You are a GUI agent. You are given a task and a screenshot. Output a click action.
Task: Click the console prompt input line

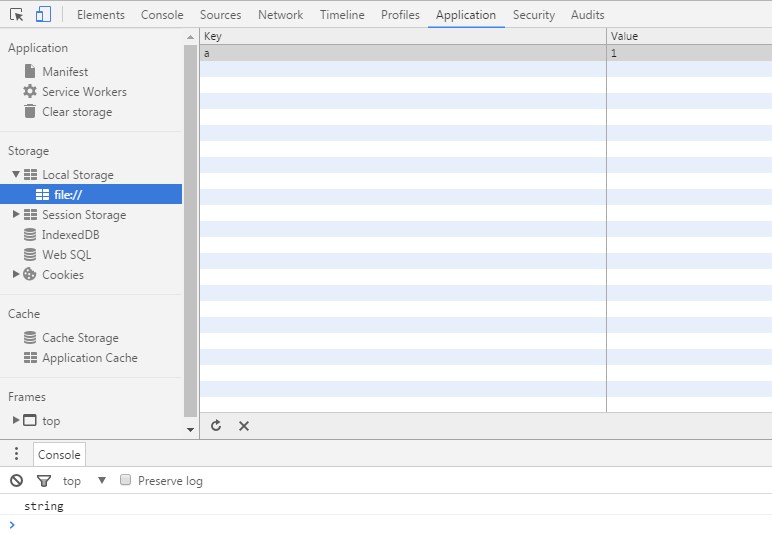tap(390, 524)
